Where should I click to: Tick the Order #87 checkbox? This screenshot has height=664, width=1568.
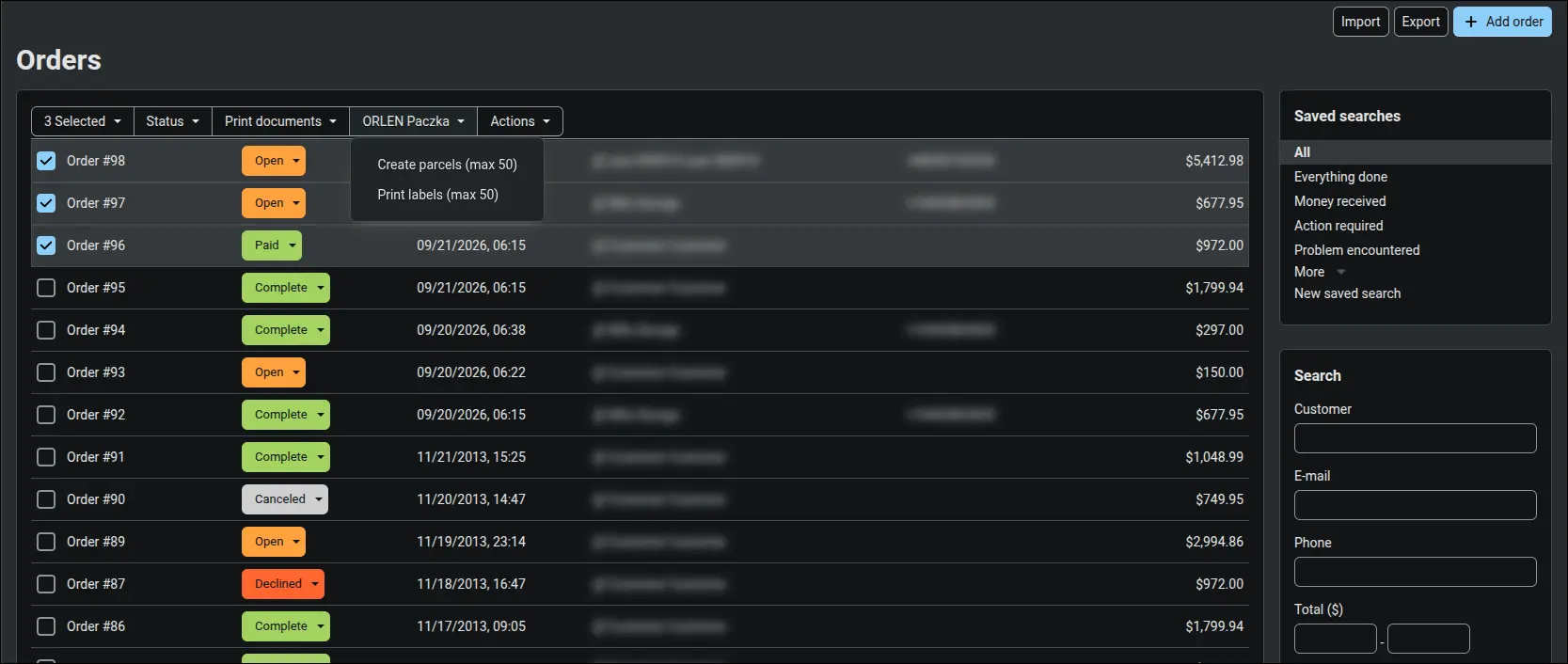(x=46, y=584)
